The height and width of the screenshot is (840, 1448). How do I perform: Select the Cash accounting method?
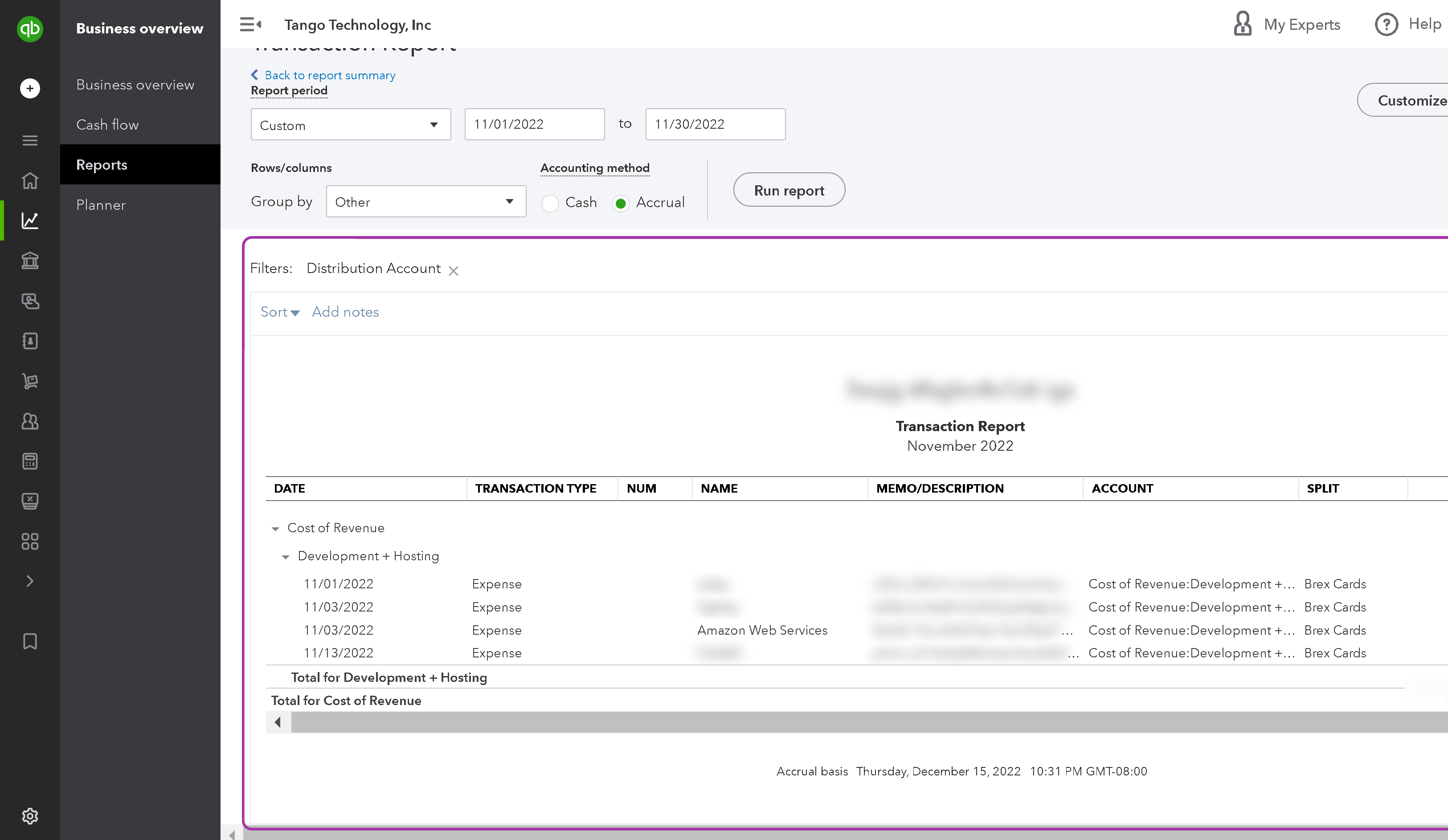550,204
